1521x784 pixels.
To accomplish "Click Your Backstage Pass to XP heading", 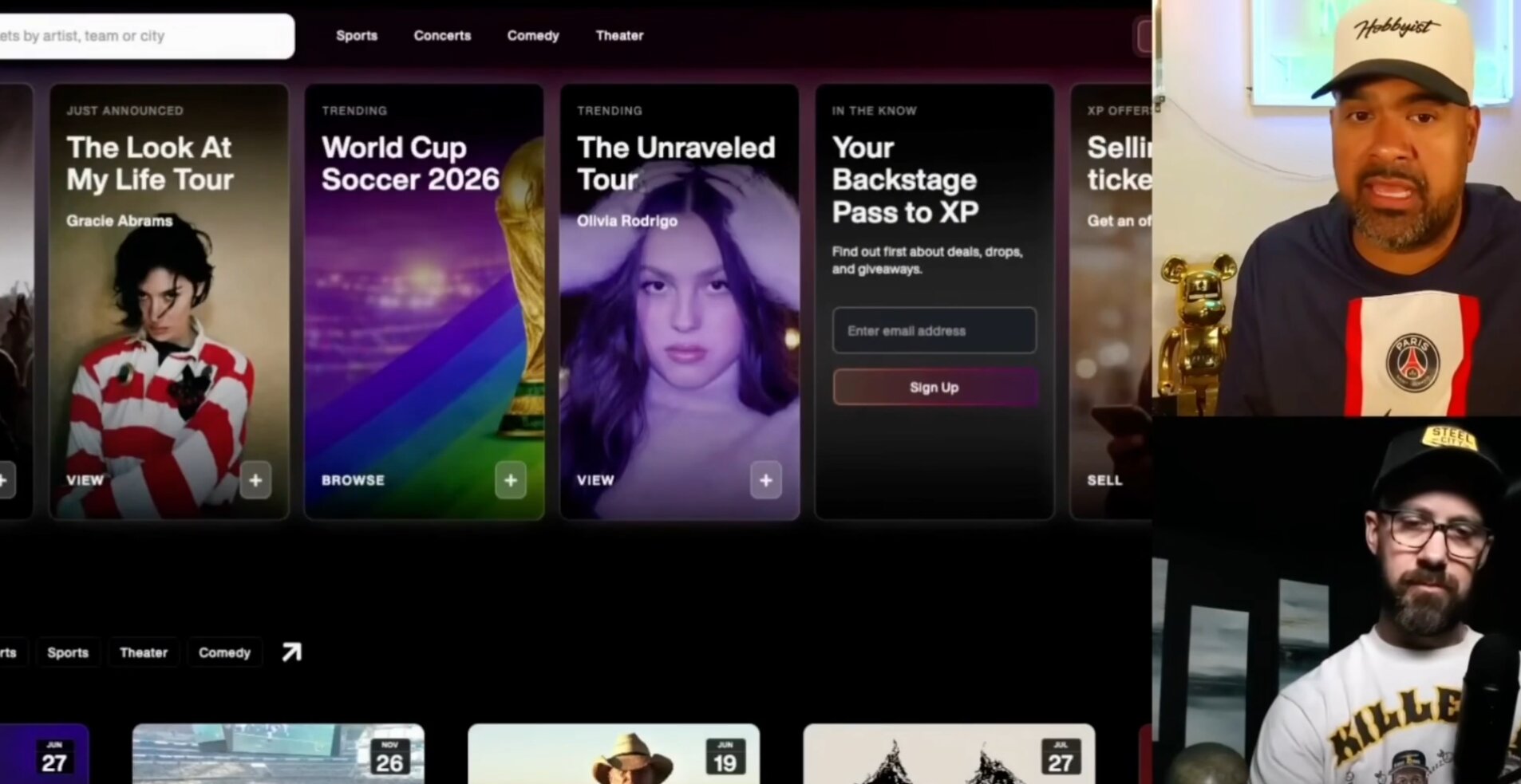I will tap(905, 179).
